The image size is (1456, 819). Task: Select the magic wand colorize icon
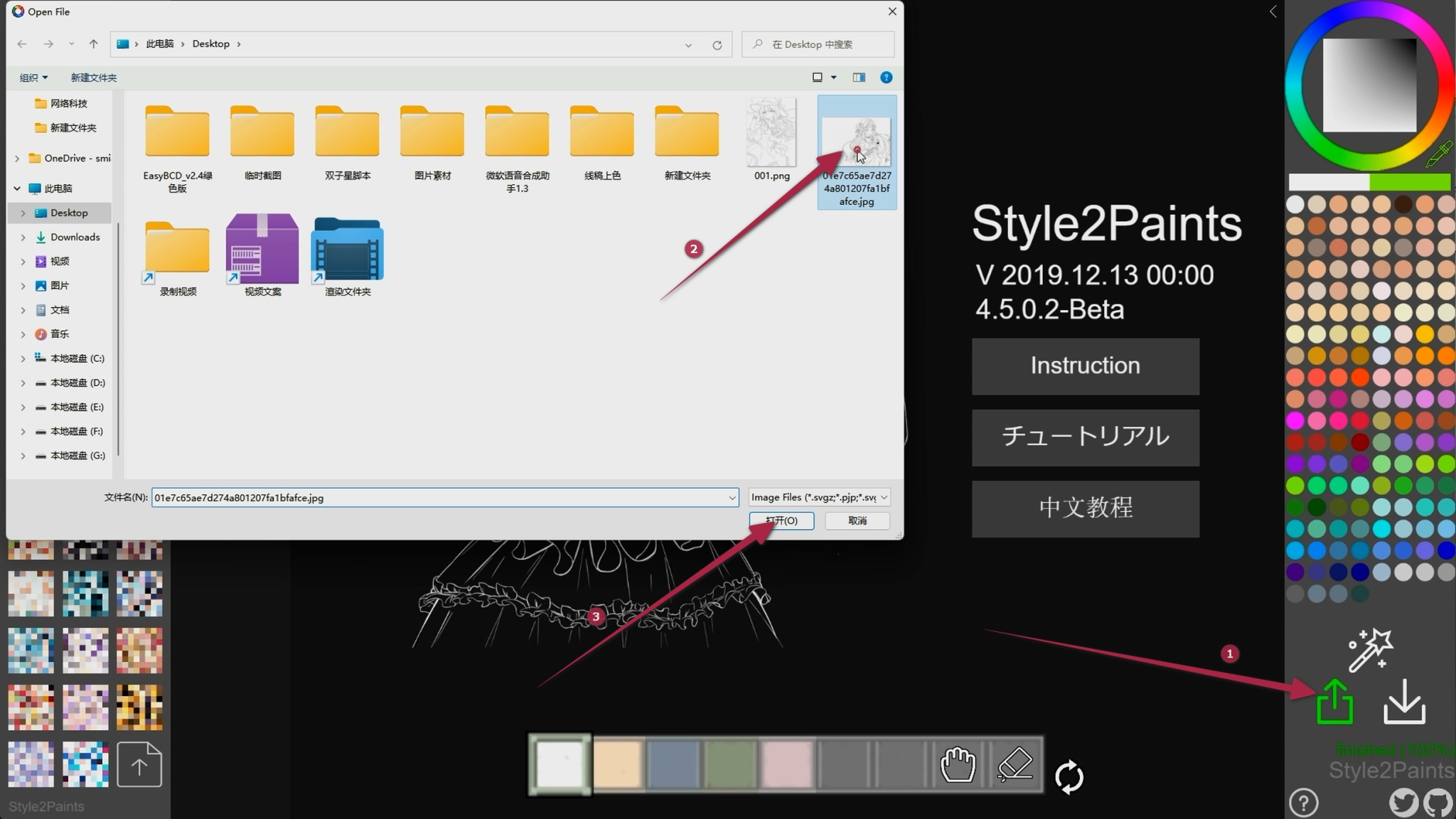[x=1370, y=649]
